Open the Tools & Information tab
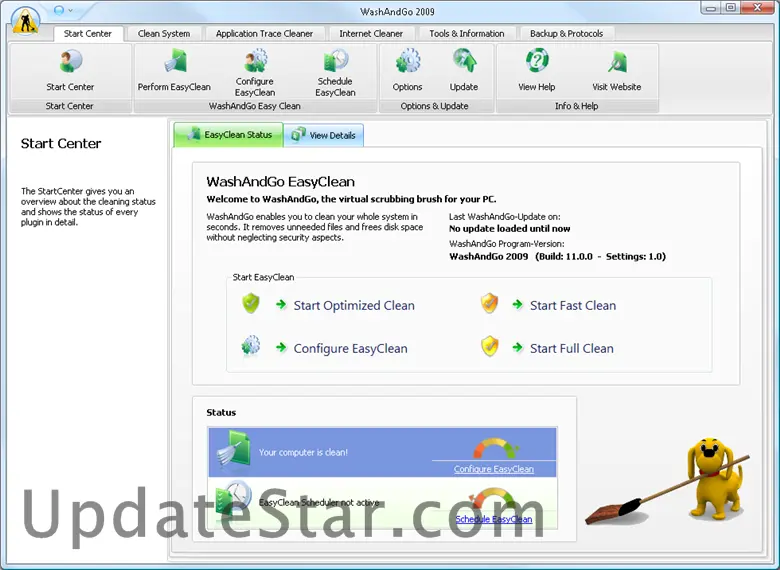This screenshot has height=570, width=780. click(x=467, y=33)
